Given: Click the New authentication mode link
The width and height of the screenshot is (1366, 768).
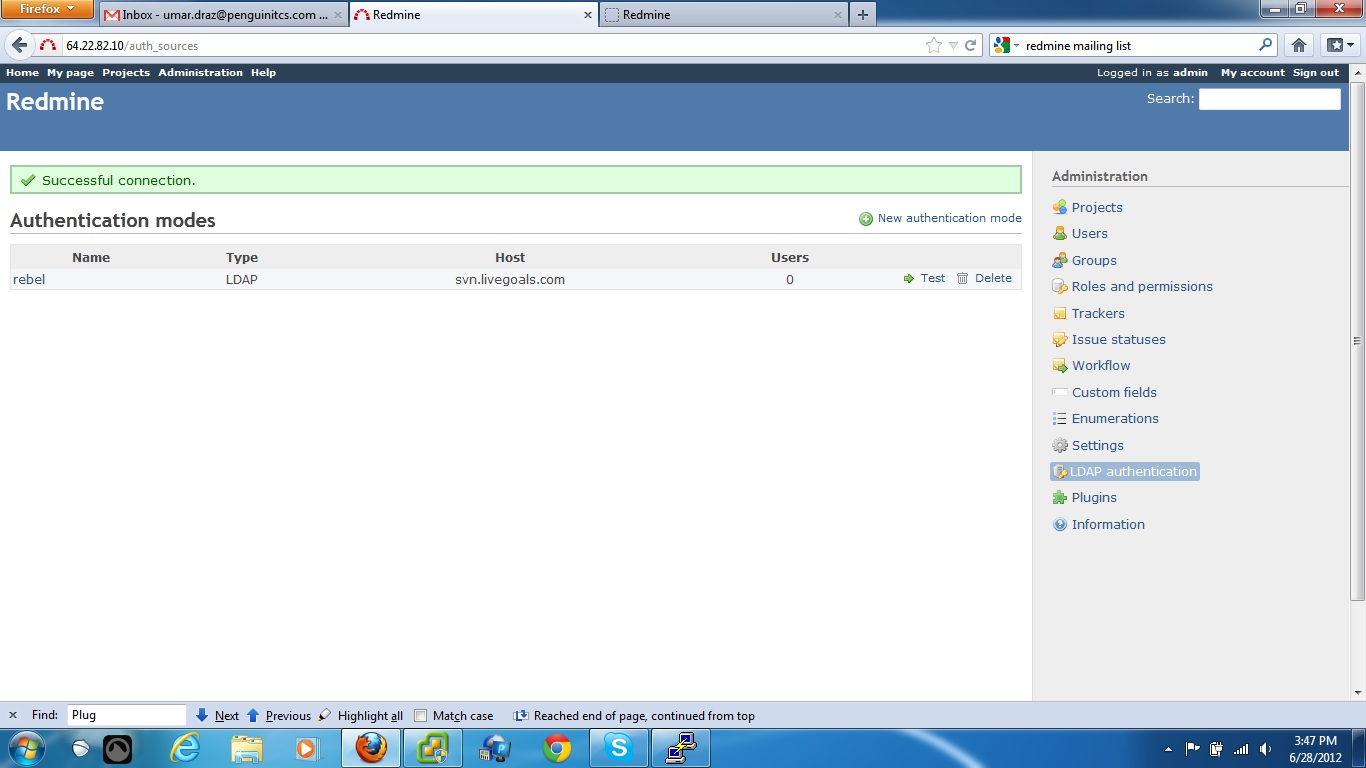Looking at the screenshot, I should tap(948, 218).
